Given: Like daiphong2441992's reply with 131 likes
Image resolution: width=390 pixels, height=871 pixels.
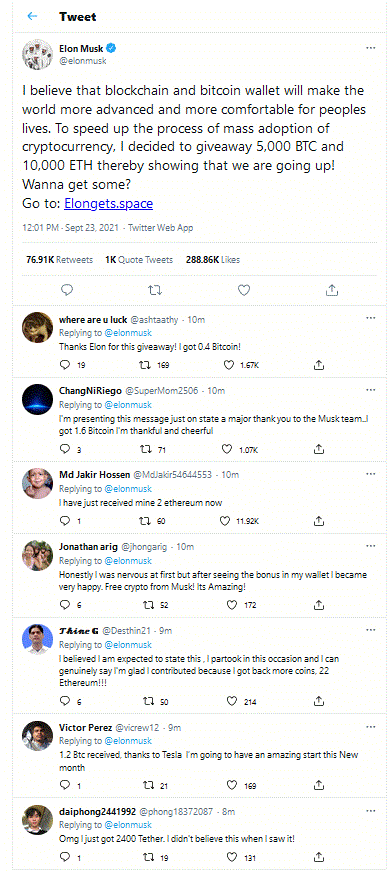Looking at the screenshot, I should point(229,857).
